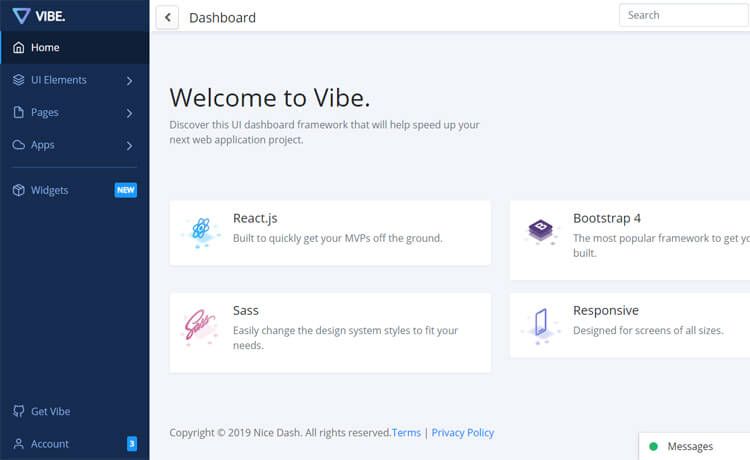The height and width of the screenshot is (460, 750).
Task: Click the Pages file icon
Action: coord(19,112)
